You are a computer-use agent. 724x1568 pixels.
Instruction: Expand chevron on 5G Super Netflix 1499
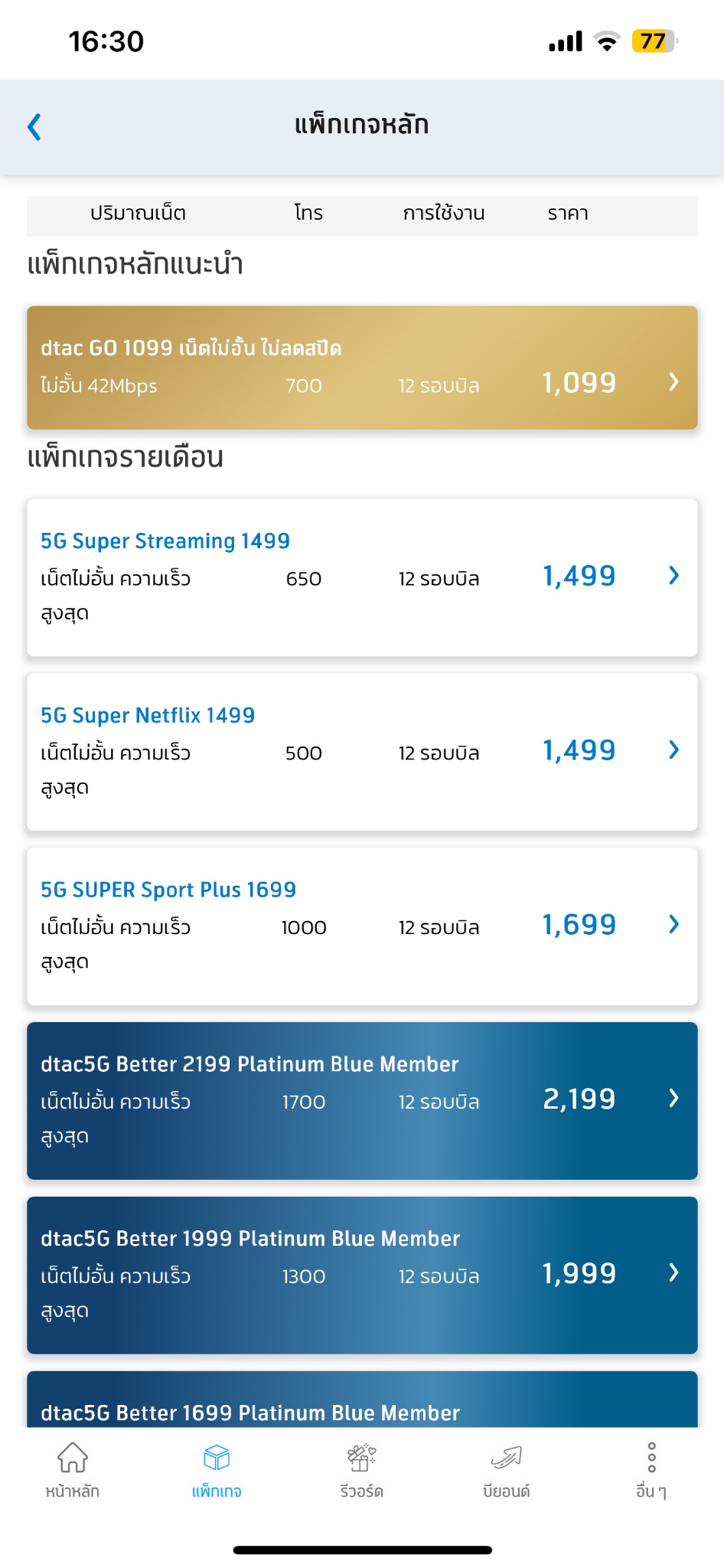[673, 750]
